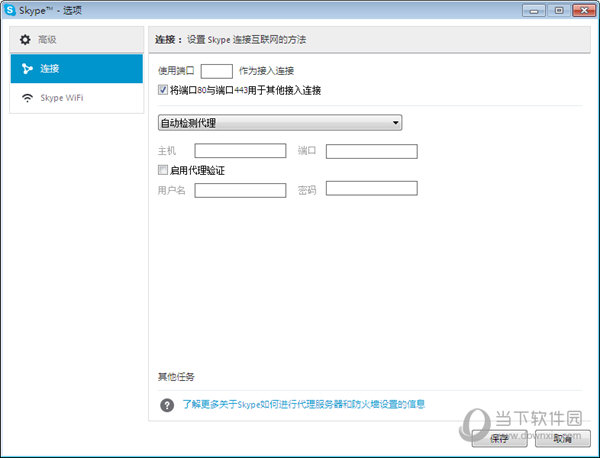This screenshot has height=458, width=600.
Task: Click the Skype logo in title bar
Action: click(x=10, y=10)
